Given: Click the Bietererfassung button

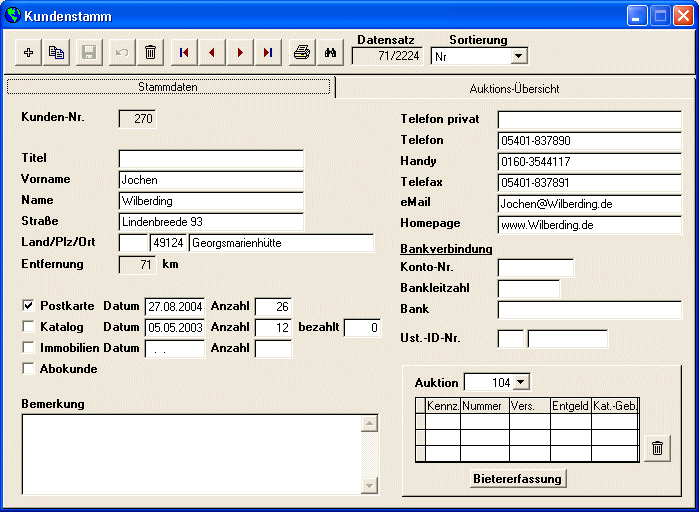Looking at the screenshot, I should pyautogui.click(x=518, y=479).
